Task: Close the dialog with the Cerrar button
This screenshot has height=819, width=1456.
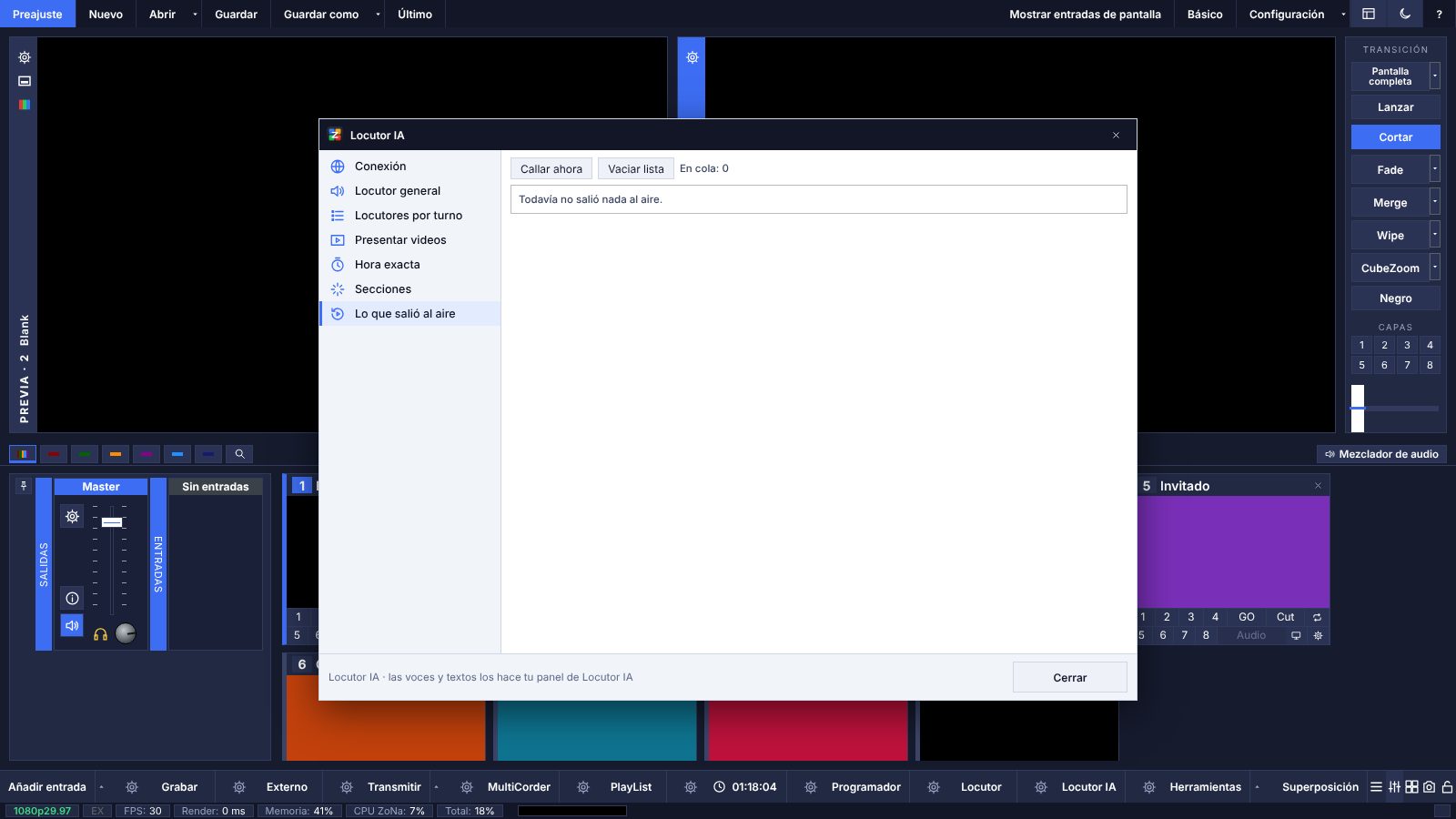Action: point(1070,677)
